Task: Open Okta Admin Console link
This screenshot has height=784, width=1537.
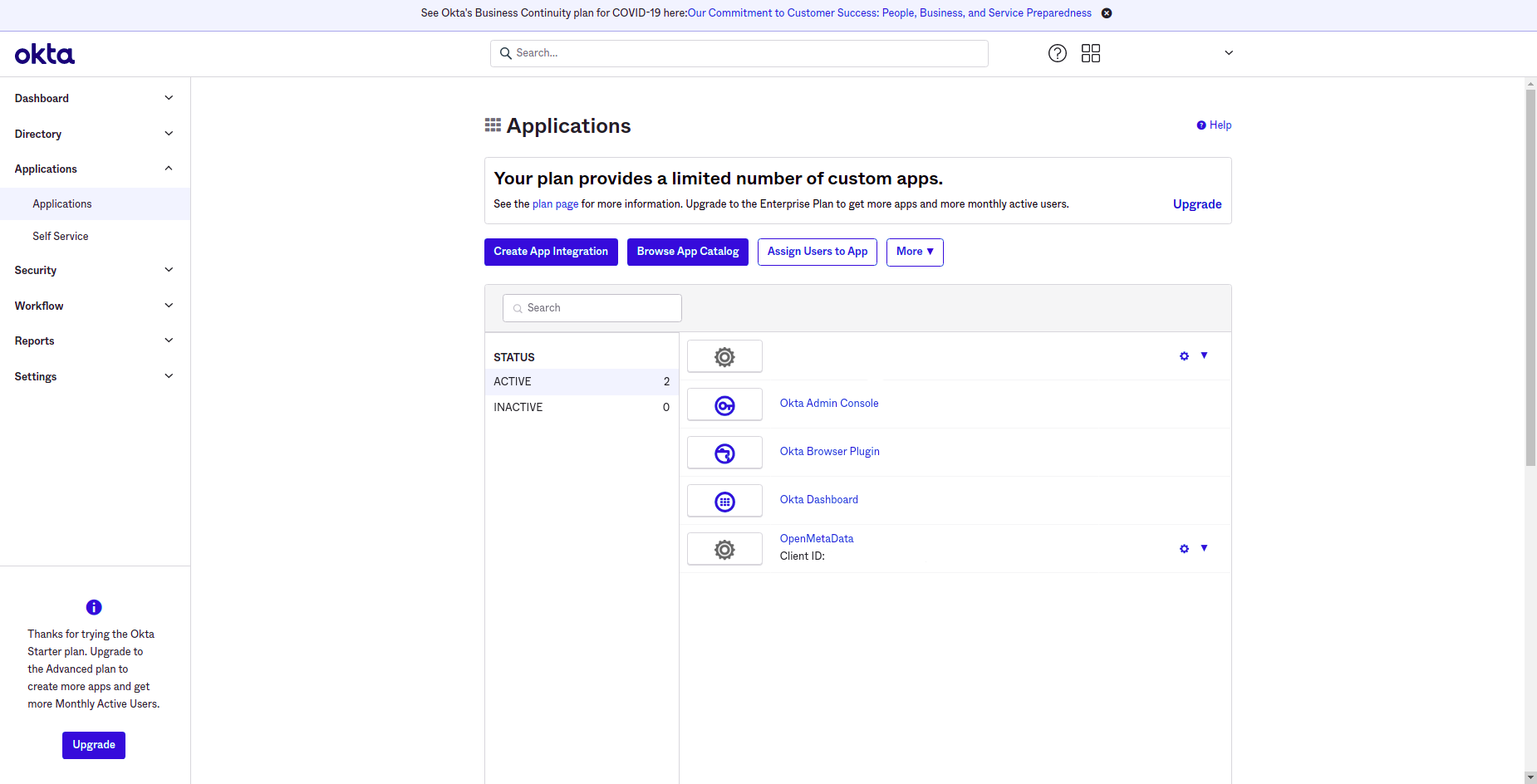Action: 829,404
